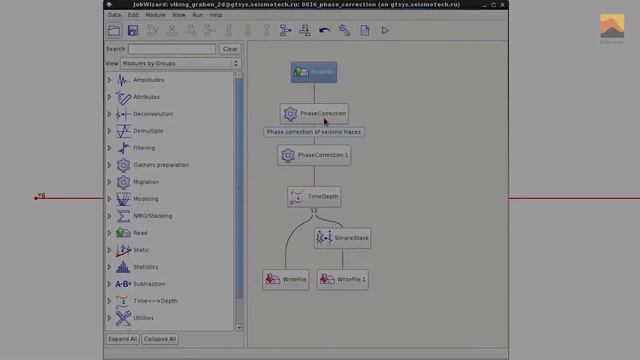Viewport: 640px width, 360px height.
Task: Select the PhaseCorrection 1 node
Action: [x=314, y=155]
